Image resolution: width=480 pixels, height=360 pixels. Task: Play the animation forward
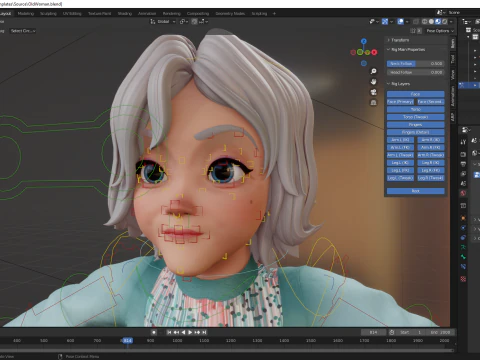(190, 332)
